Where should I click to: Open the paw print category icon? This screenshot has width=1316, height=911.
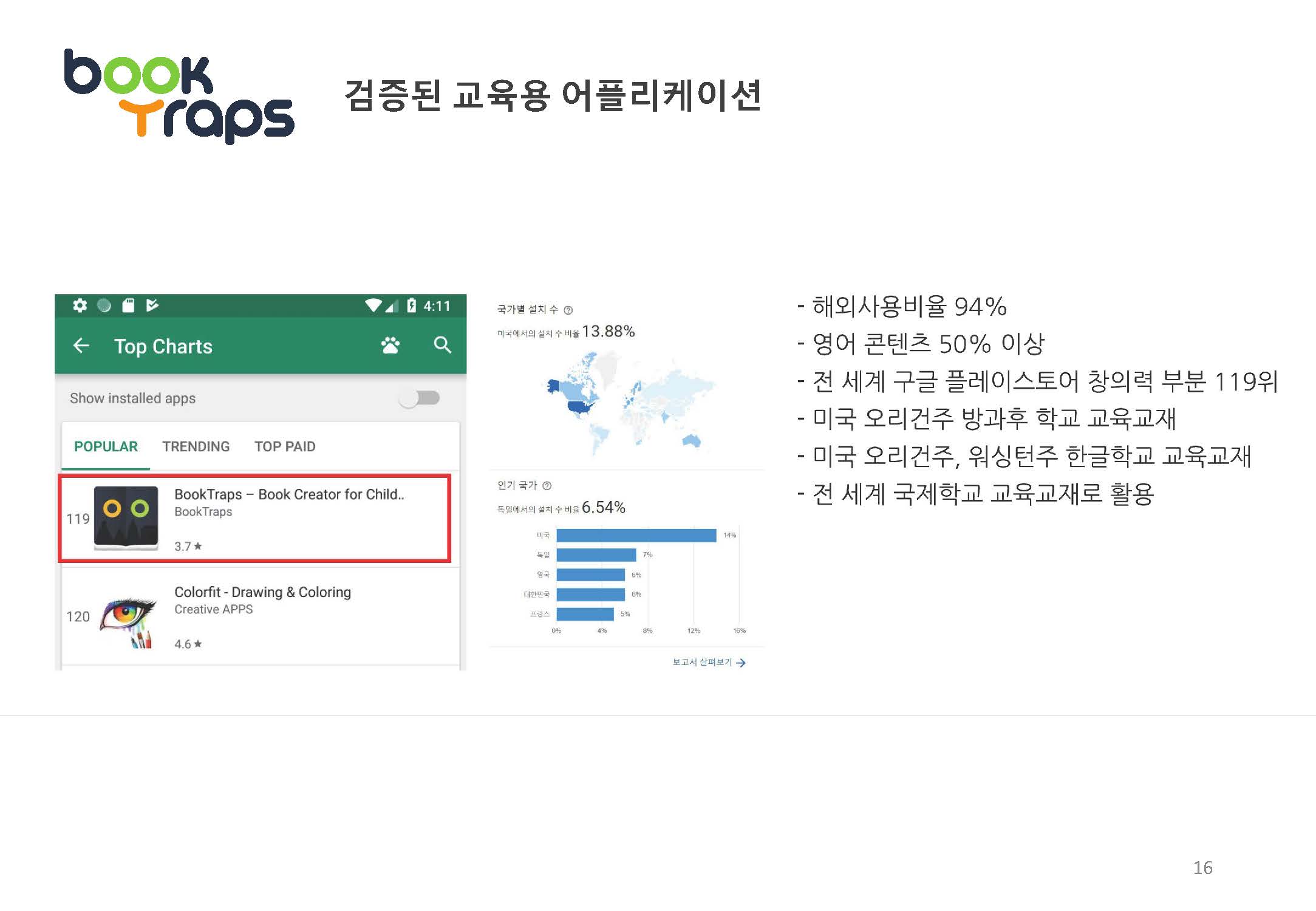pyautogui.click(x=390, y=345)
